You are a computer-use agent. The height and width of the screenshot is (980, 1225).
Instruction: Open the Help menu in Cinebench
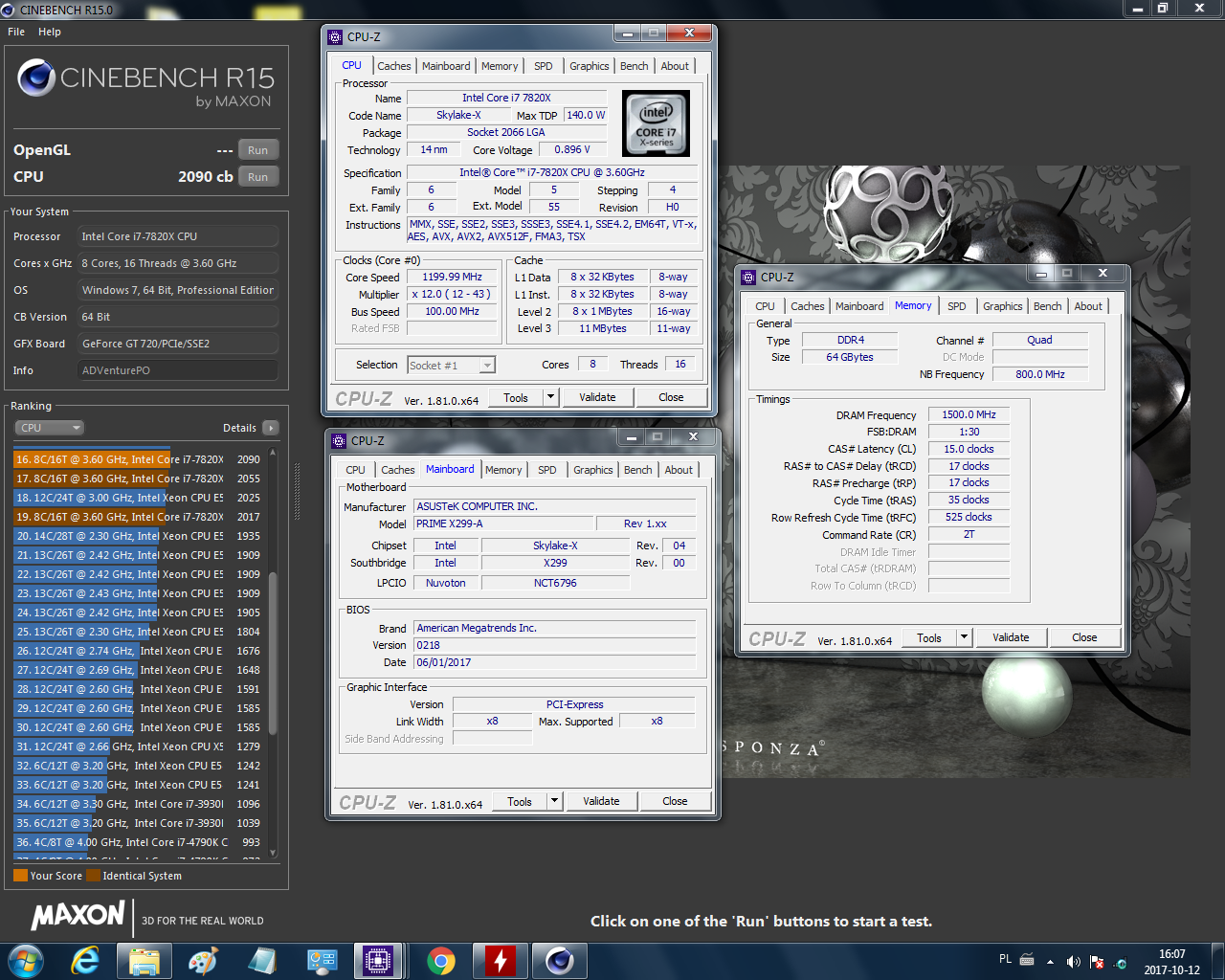(50, 32)
